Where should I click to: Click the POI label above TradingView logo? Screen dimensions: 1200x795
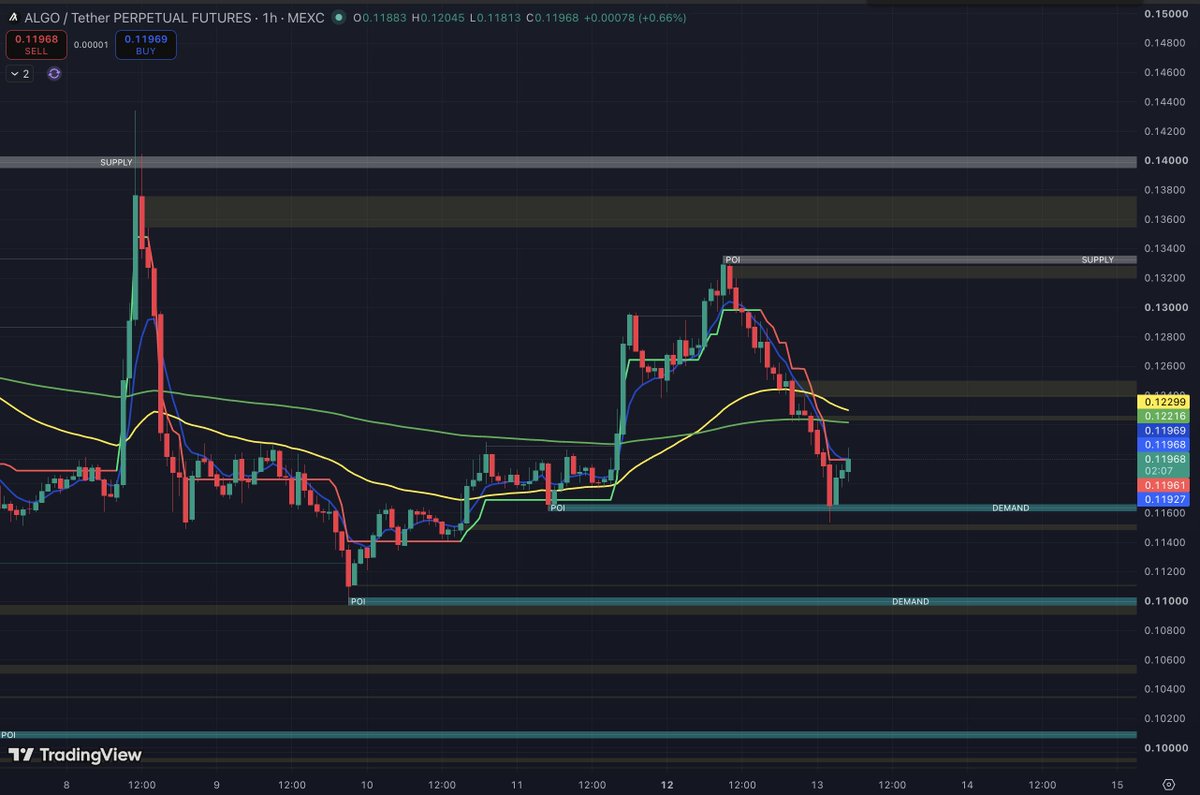tap(8, 735)
